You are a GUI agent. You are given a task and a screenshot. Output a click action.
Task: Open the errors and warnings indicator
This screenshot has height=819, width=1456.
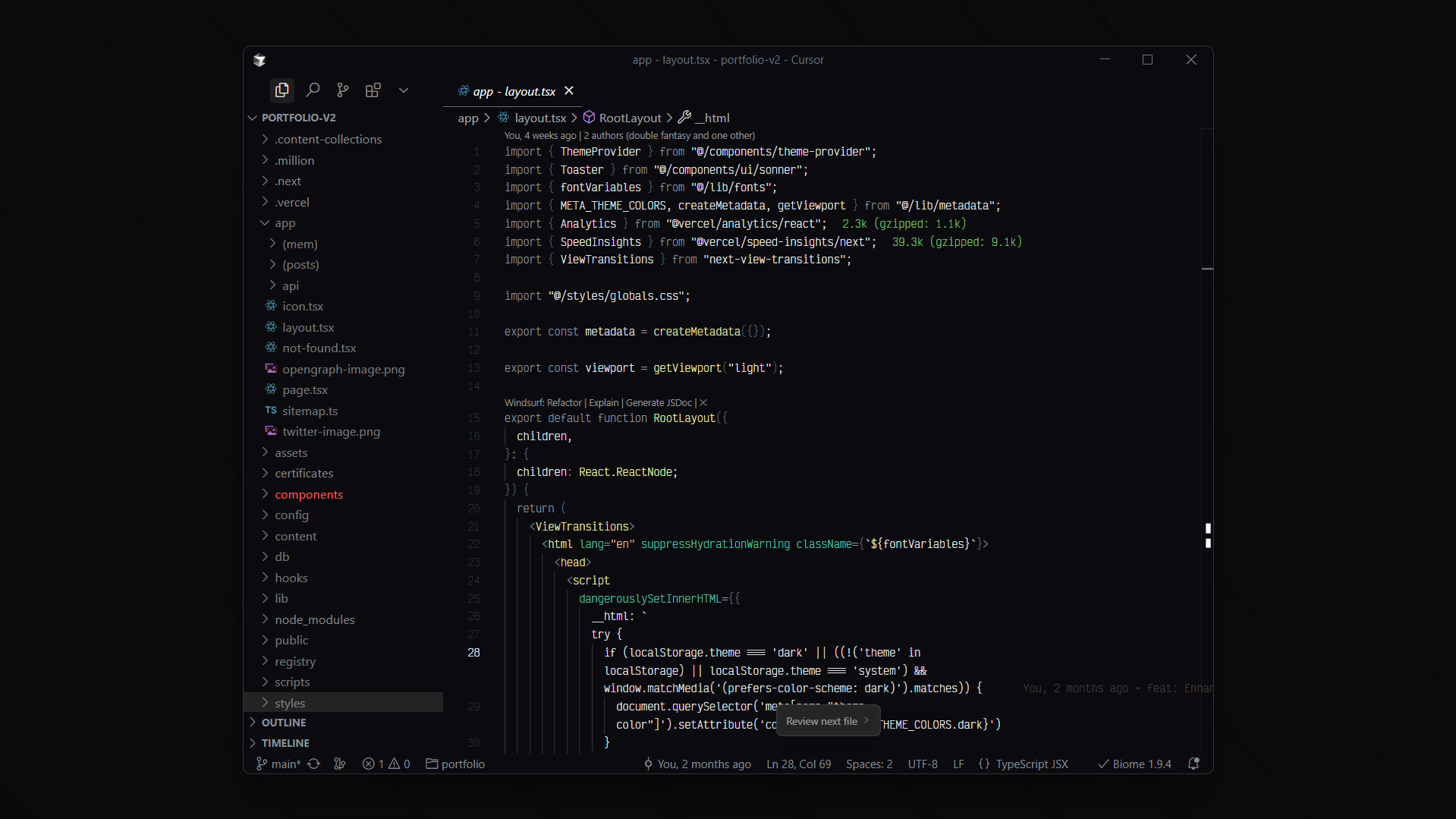click(386, 764)
